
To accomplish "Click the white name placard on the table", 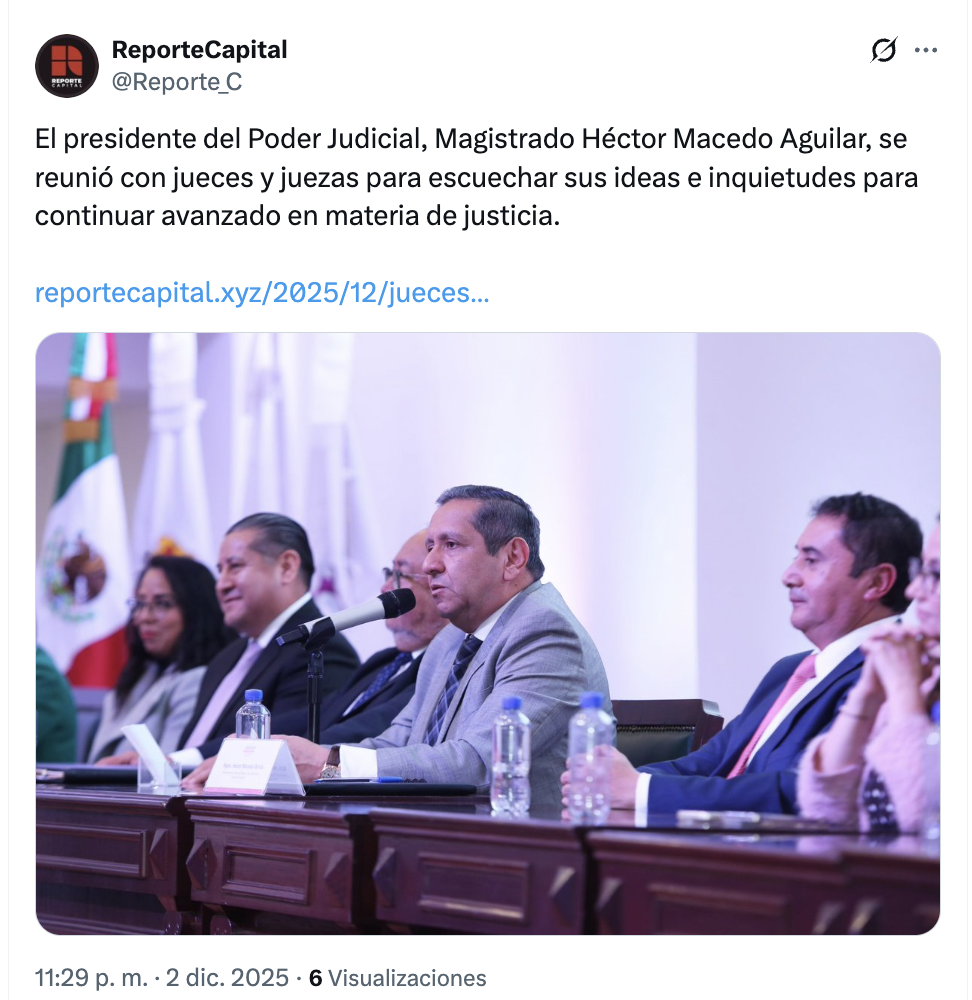I will tap(260, 765).
